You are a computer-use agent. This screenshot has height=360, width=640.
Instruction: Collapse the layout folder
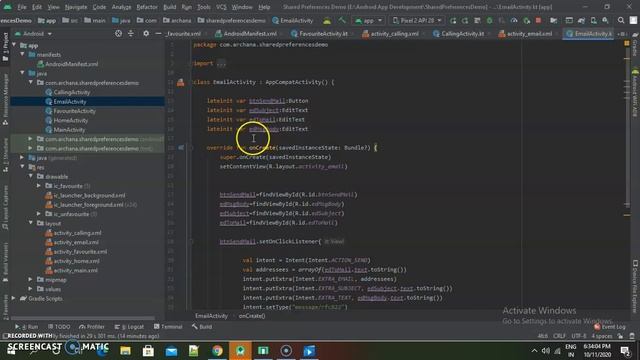pyautogui.click(x=31, y=223)
